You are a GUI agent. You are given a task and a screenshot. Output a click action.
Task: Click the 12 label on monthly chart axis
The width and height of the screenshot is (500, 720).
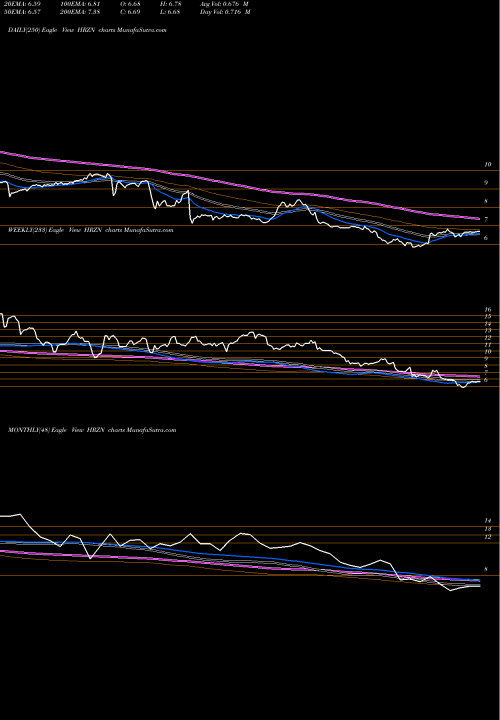click(x=488, y=537)
